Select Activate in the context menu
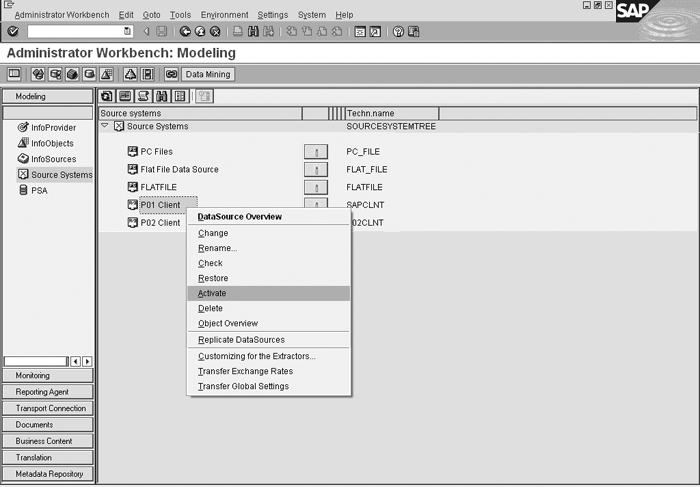The height and width of the screenshot is (487, 700). [268, 293]
